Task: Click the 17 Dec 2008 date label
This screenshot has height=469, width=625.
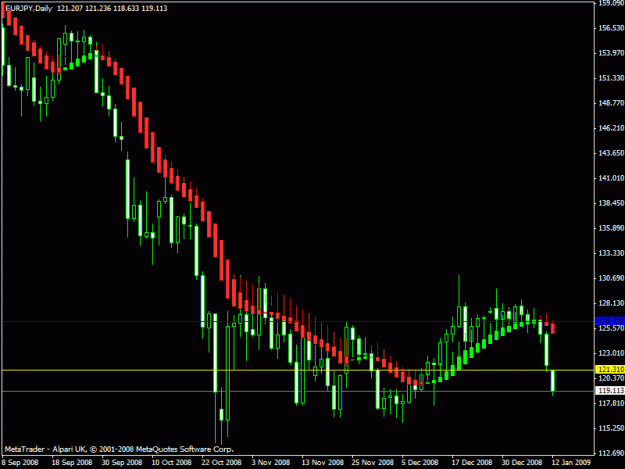Action: (472, 463)
